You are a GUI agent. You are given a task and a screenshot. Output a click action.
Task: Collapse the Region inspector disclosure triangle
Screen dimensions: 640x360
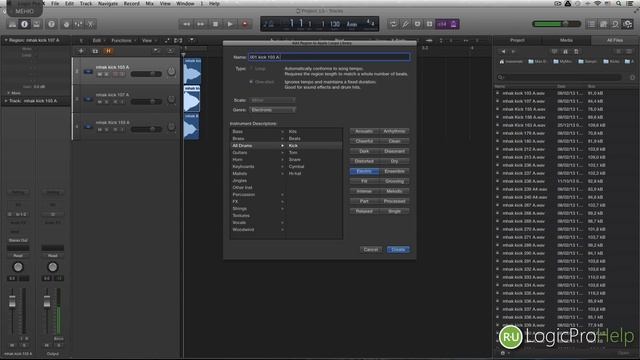6,40
